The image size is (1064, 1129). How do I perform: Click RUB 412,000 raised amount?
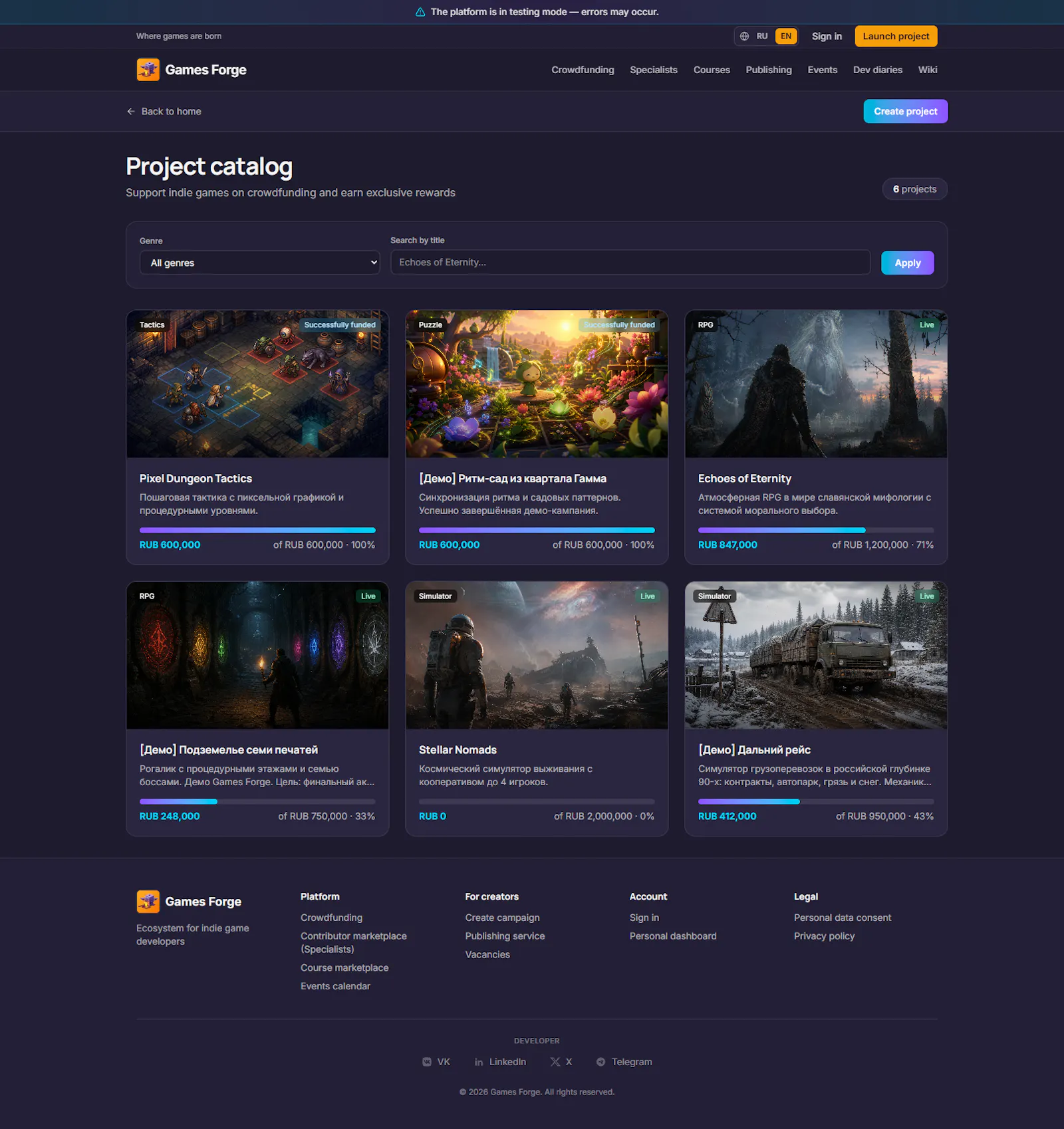(x=727, y=816)
